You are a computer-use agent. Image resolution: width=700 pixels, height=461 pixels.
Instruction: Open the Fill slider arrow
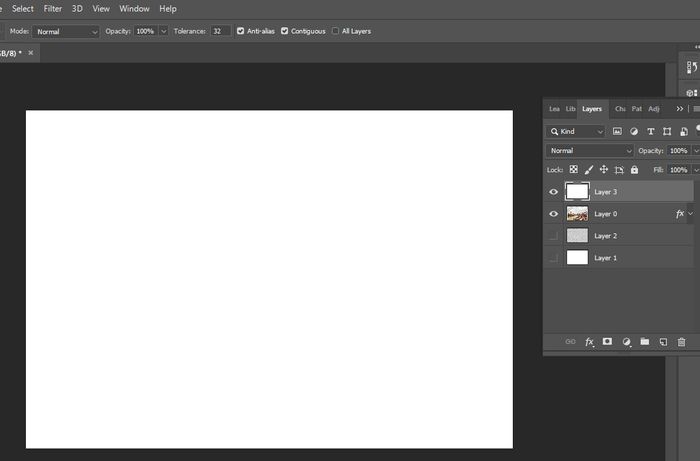point(696,170)
